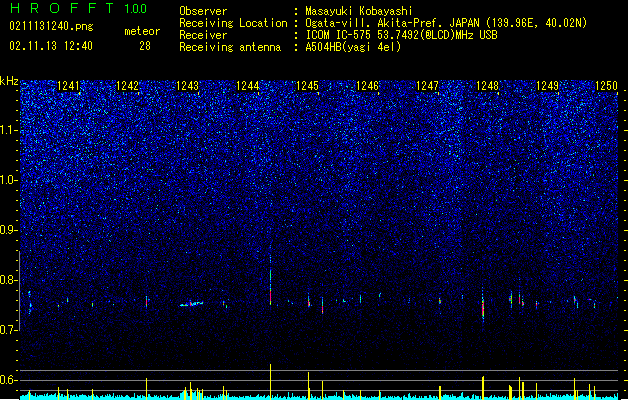The height and width of the screenshot is (400, 629).
Task: Click observer name Masayuki Kobayashi
Action: (359, 11)
